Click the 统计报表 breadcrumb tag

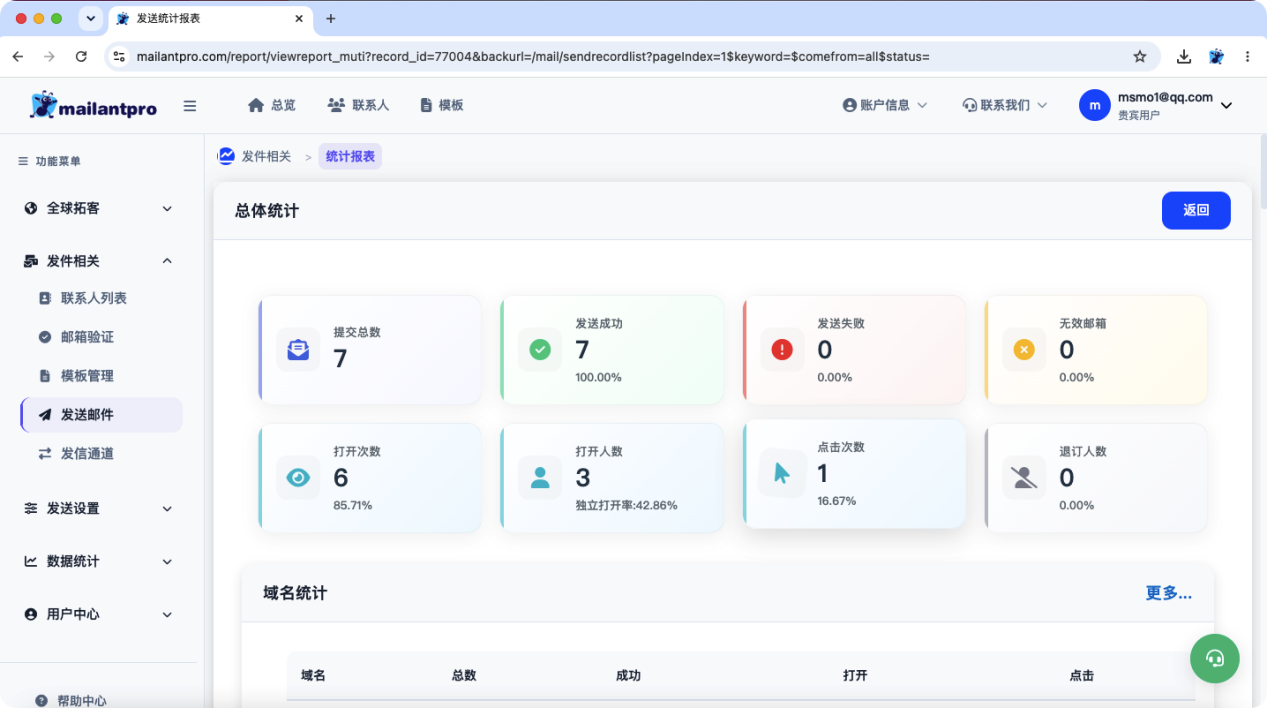pos(350,156)
